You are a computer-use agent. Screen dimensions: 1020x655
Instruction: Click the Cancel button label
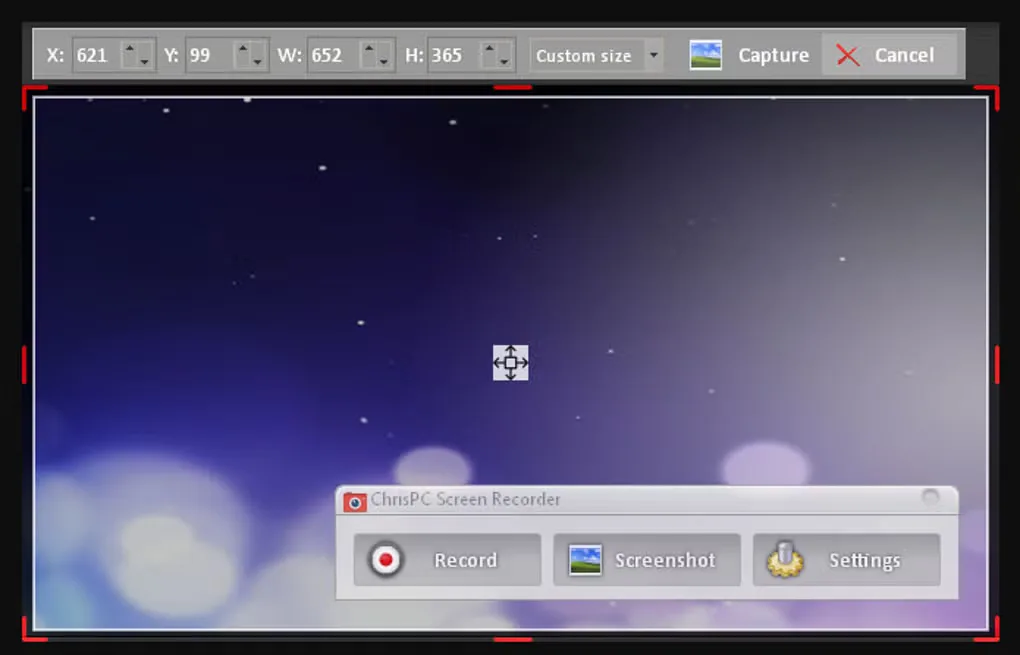pos(904,55)
